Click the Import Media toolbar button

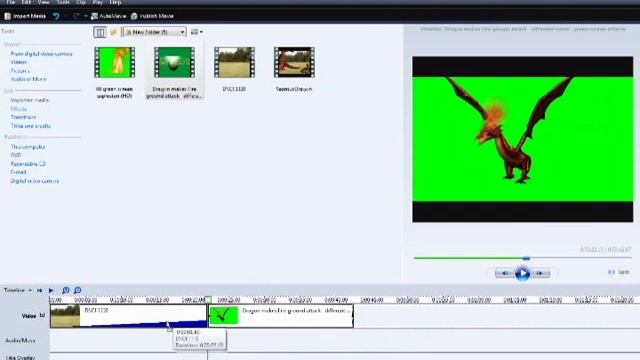tap(25, 16)
